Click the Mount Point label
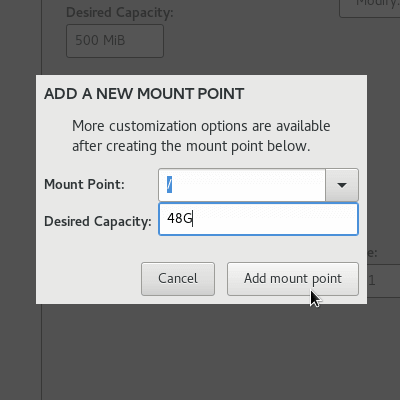This screenshot has width=400, height=400. pyautogui.click(x=84, y=184)
